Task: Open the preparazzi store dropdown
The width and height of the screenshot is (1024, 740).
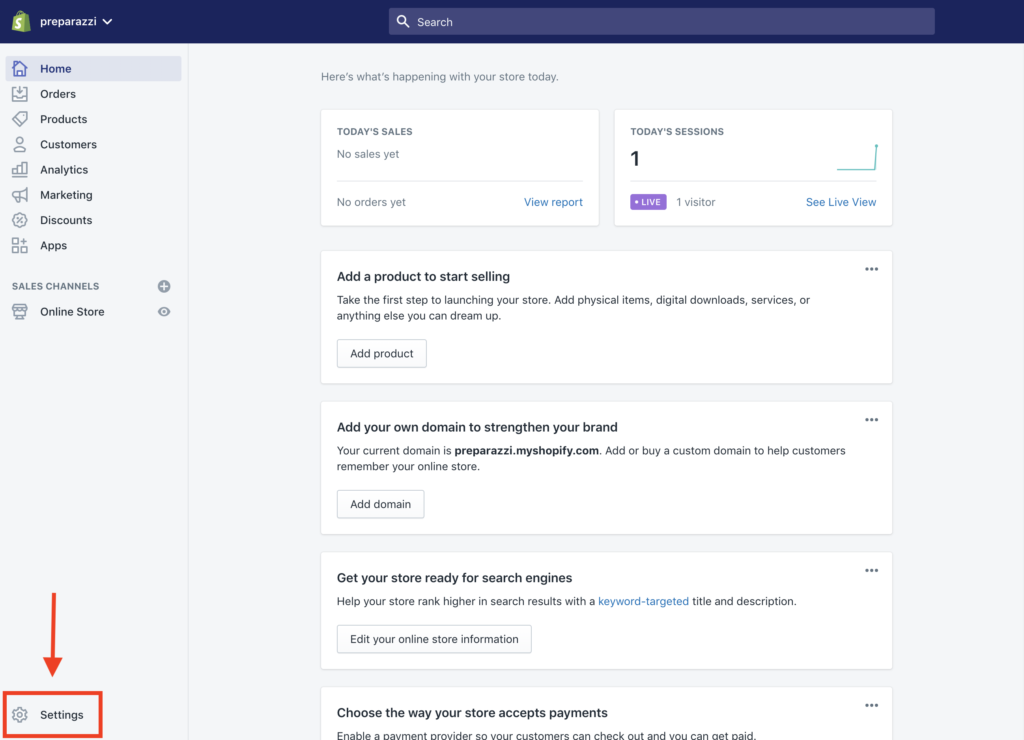Action: (76, 22)
